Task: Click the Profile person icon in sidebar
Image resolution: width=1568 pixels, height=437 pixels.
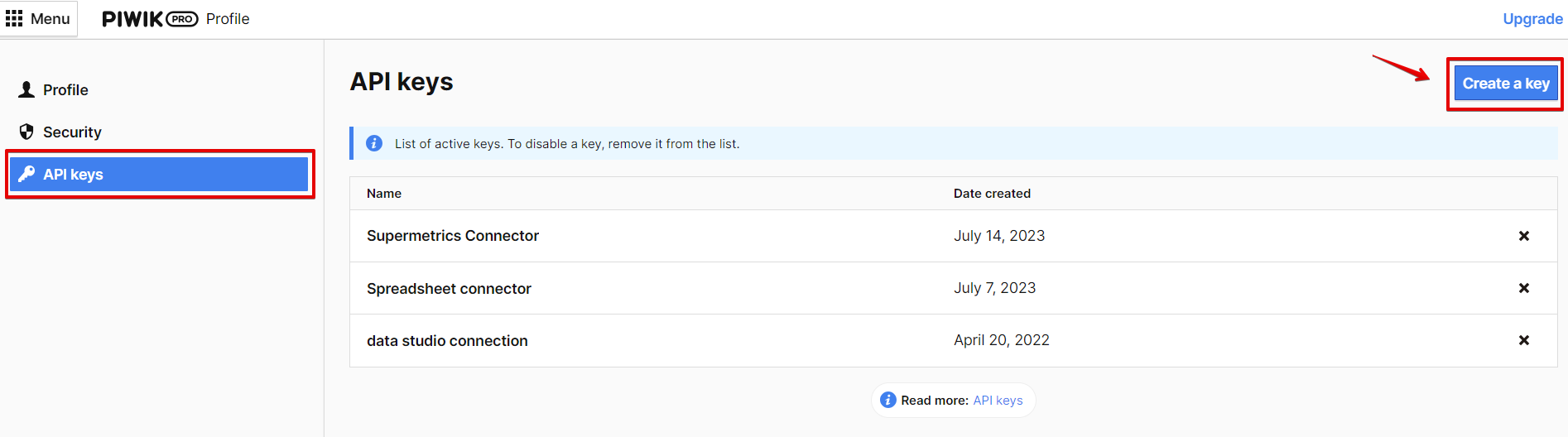Action: pyautogui.click(x=26, y=89)
